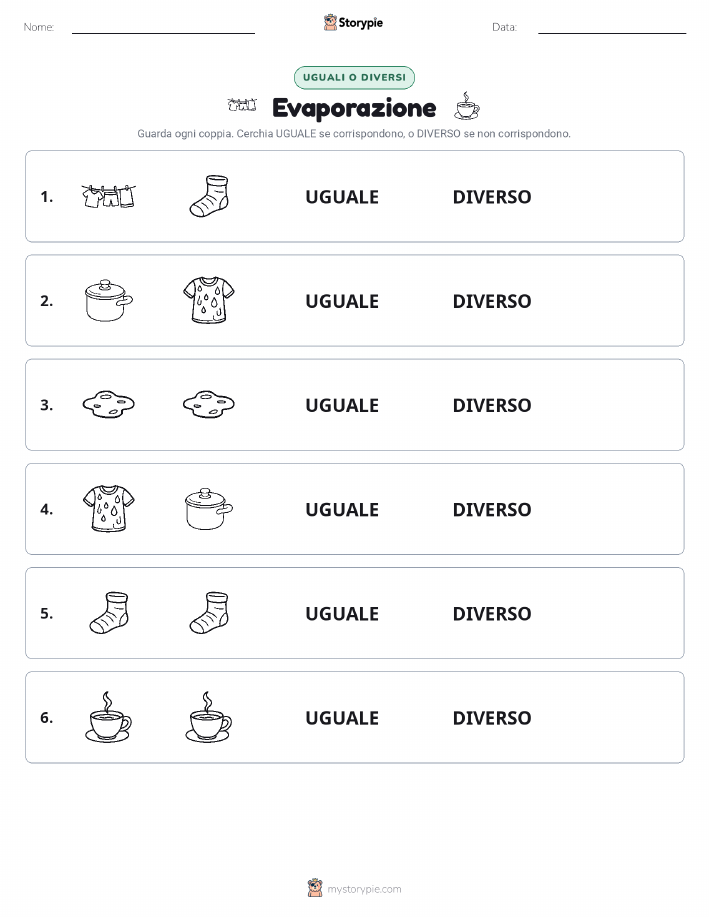
Task: Click the wet t-shirt icon in row 2
Action: coord(209,301)
